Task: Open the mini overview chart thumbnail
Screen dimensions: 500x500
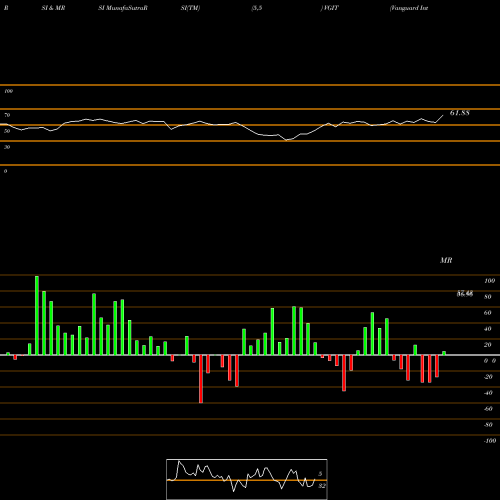Action: [247, 479]
